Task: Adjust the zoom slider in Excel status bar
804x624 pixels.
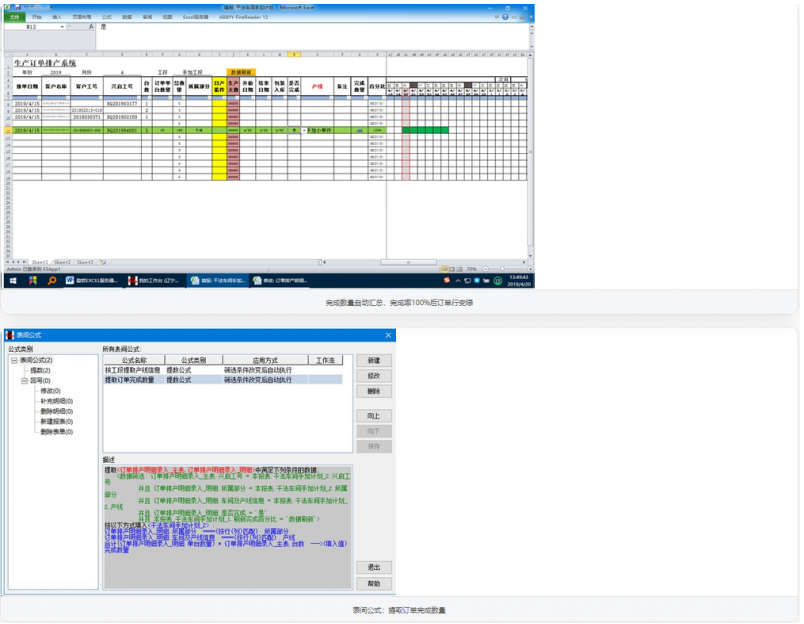Action: [502, 269]
